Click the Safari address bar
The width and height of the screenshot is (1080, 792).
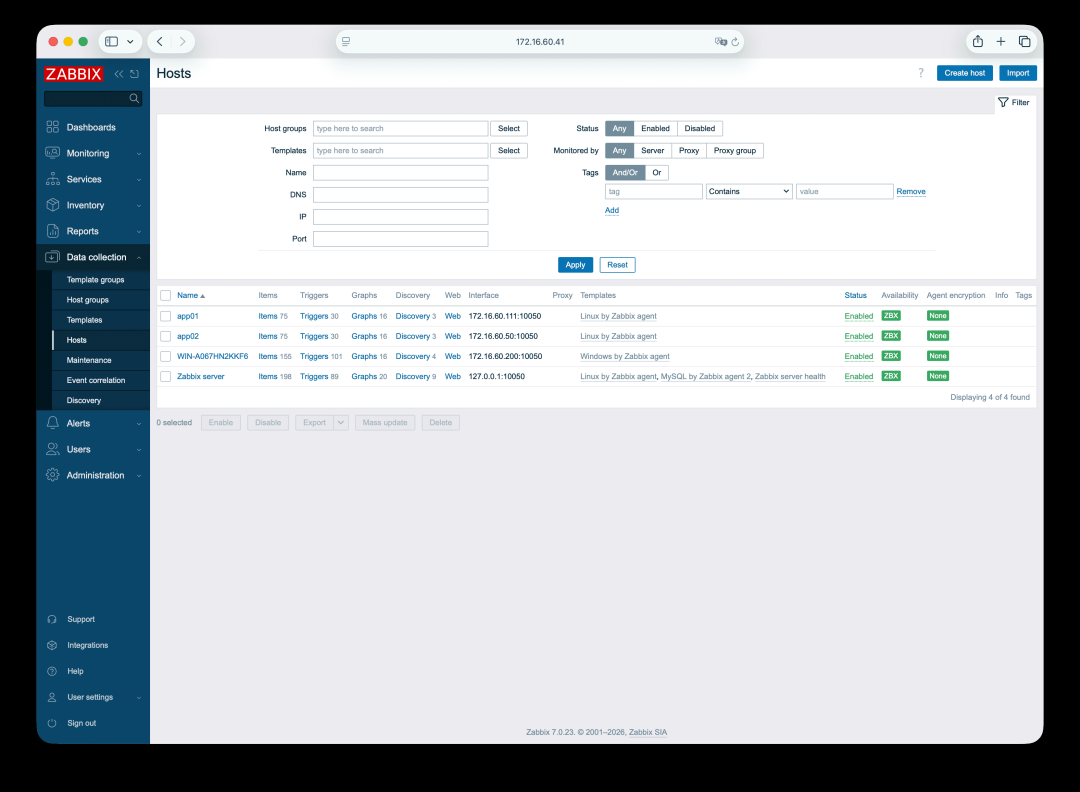(539, 42)
